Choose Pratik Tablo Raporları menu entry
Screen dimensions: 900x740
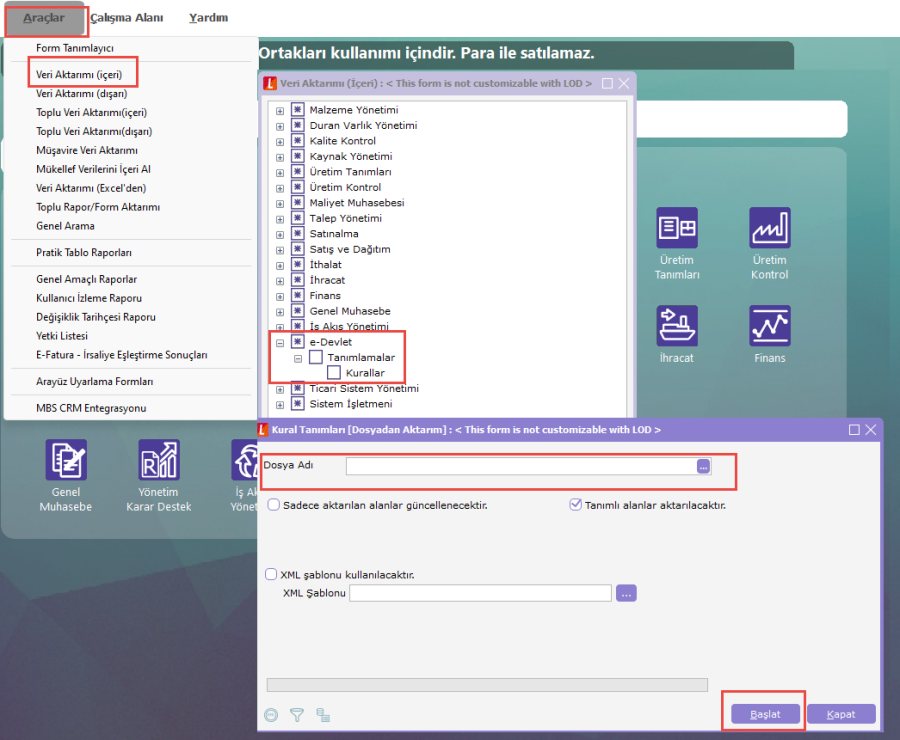point(84,253)
